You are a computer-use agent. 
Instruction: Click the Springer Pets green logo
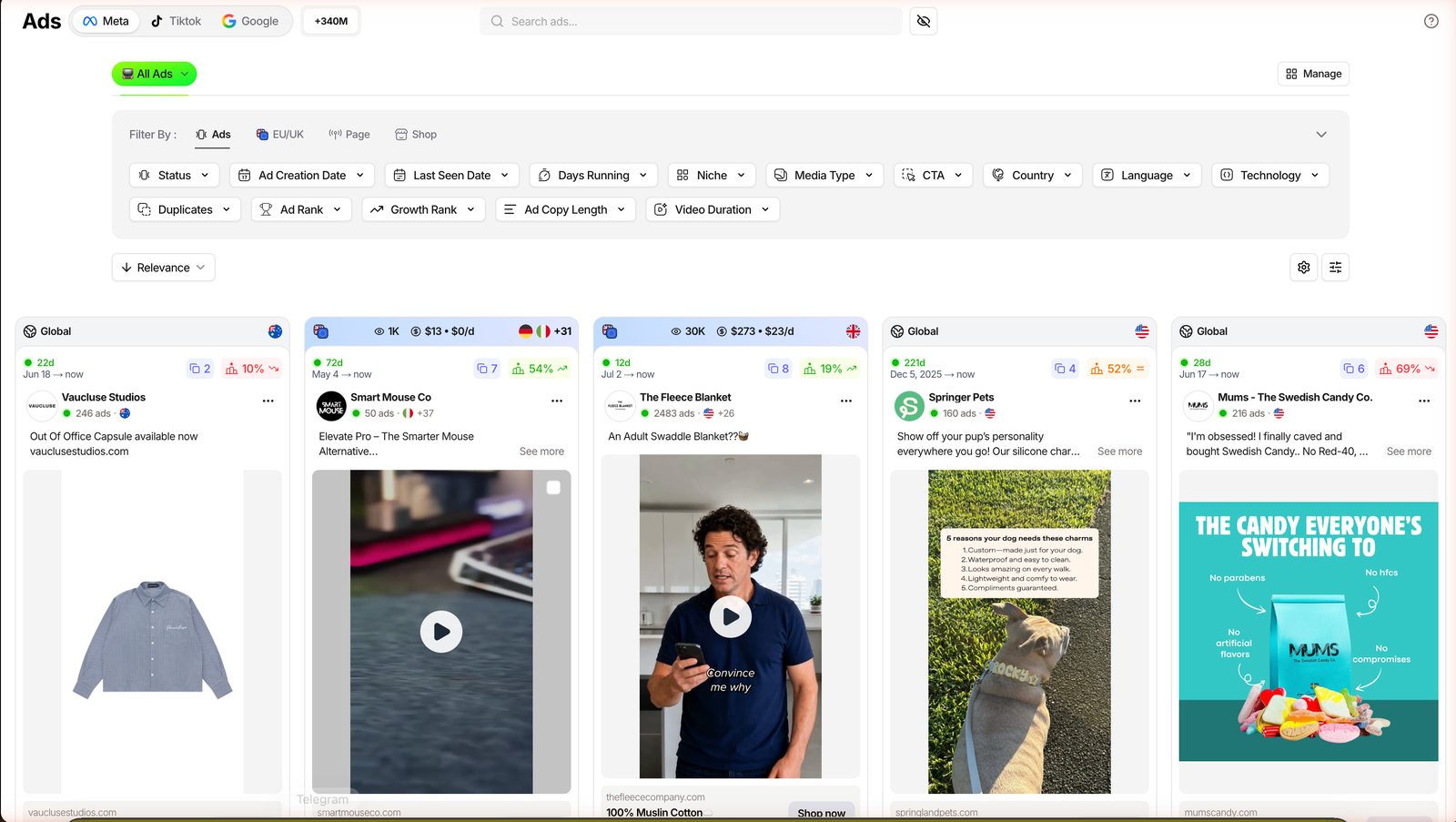click(x=909, y=405)
